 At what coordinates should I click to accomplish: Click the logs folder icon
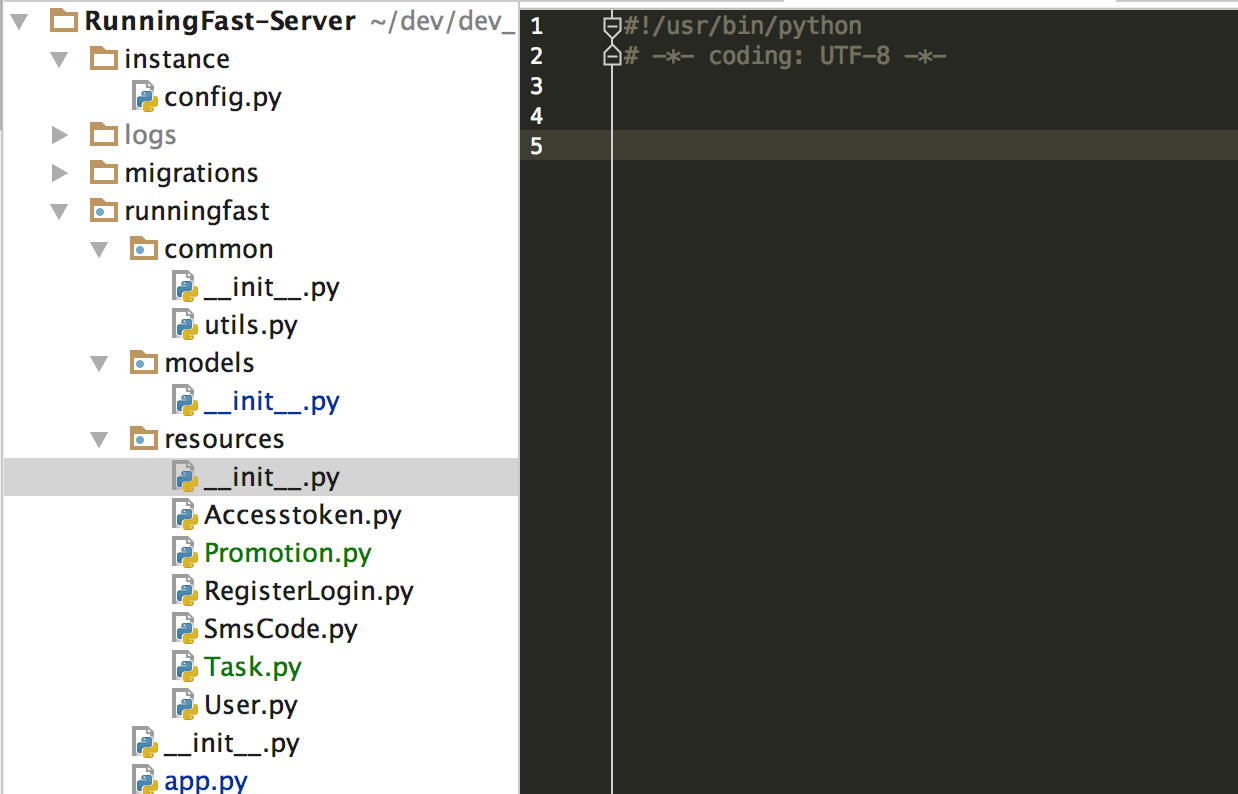click(104, 135)
